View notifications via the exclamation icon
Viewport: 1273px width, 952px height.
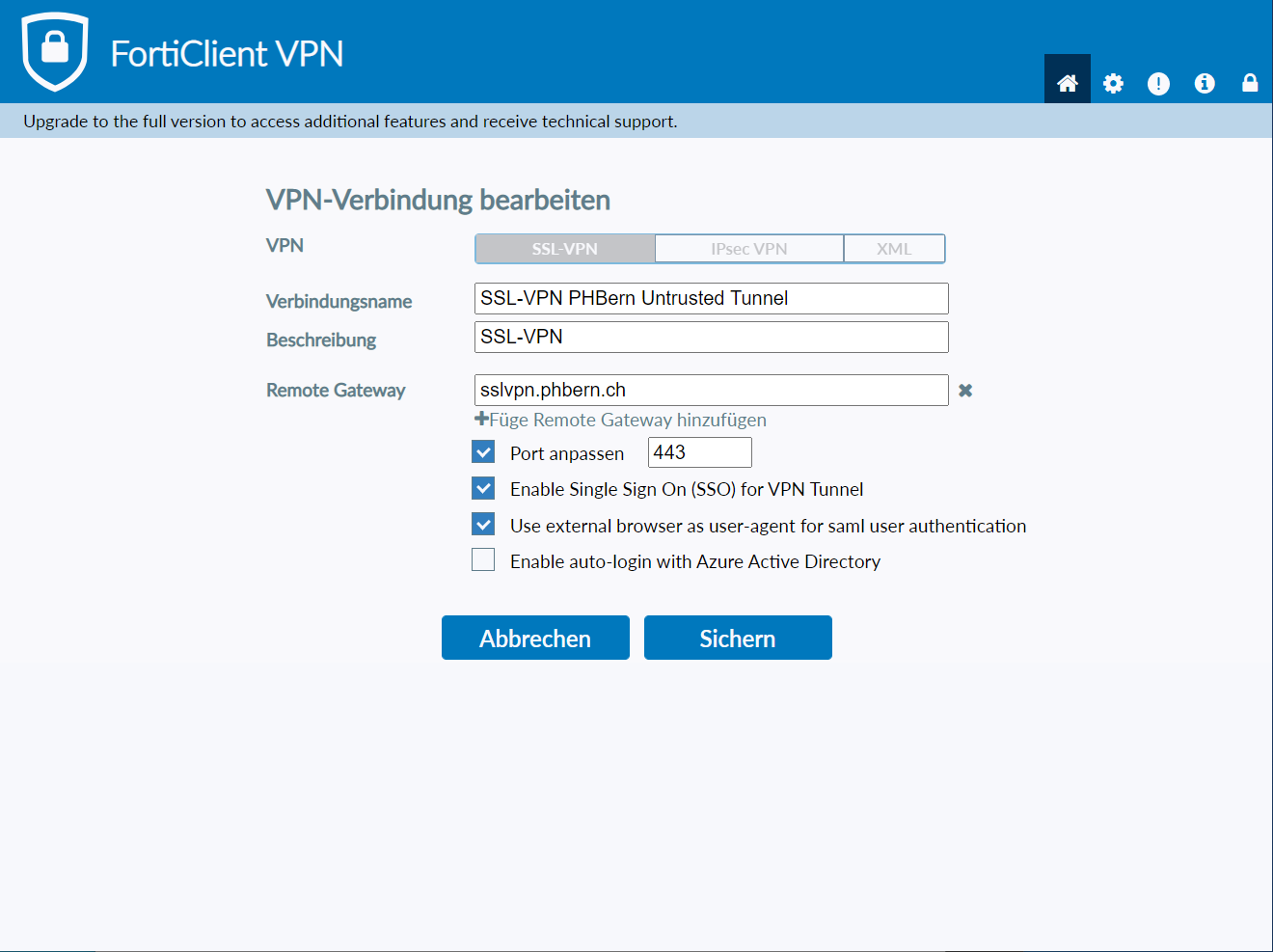(x=1158, y=84)
